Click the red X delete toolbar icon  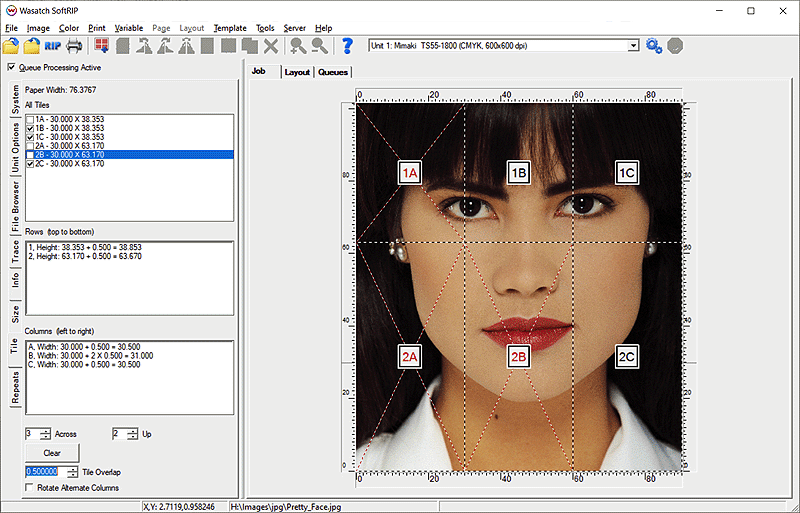271,46
